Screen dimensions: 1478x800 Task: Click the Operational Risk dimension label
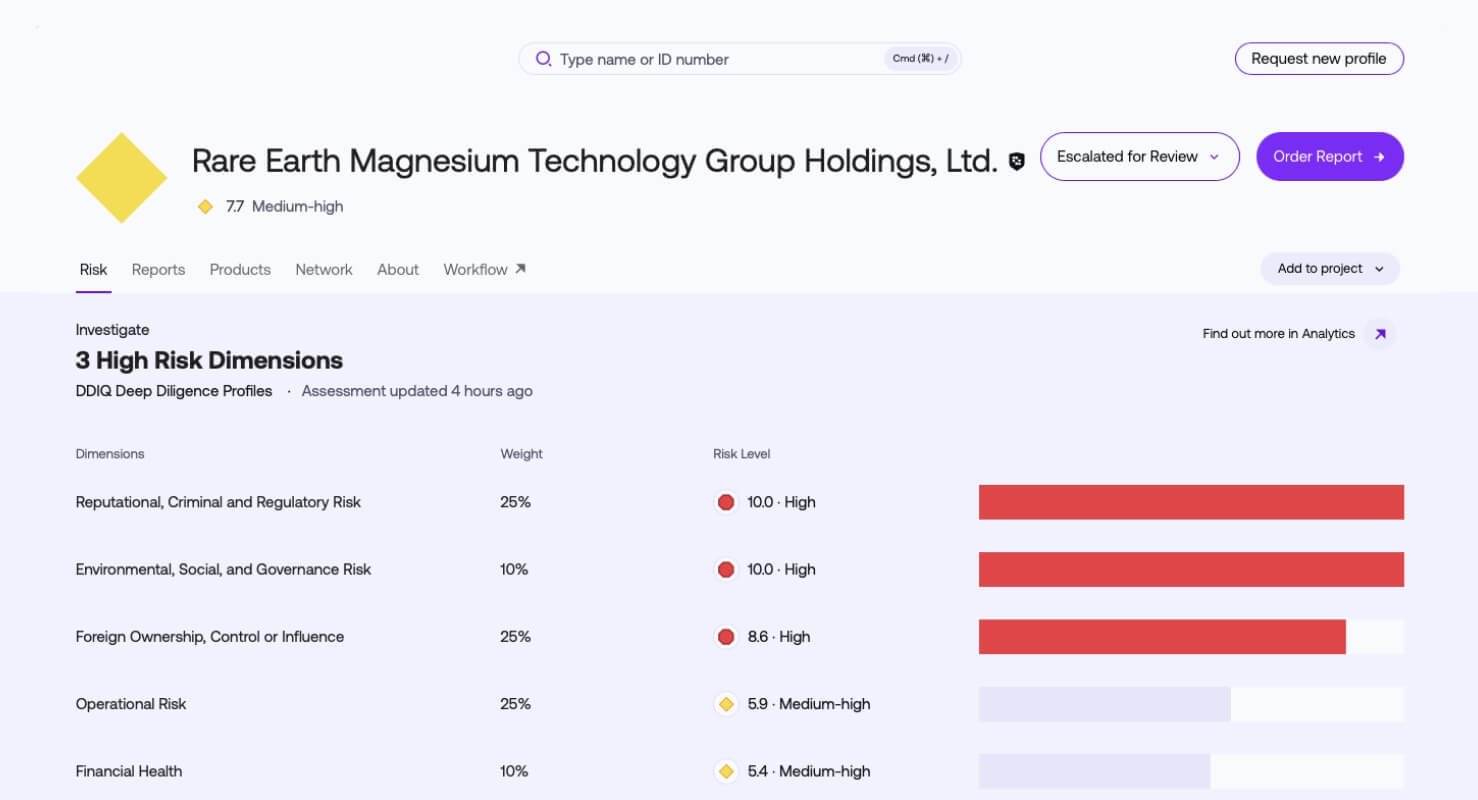coord(131,704)
